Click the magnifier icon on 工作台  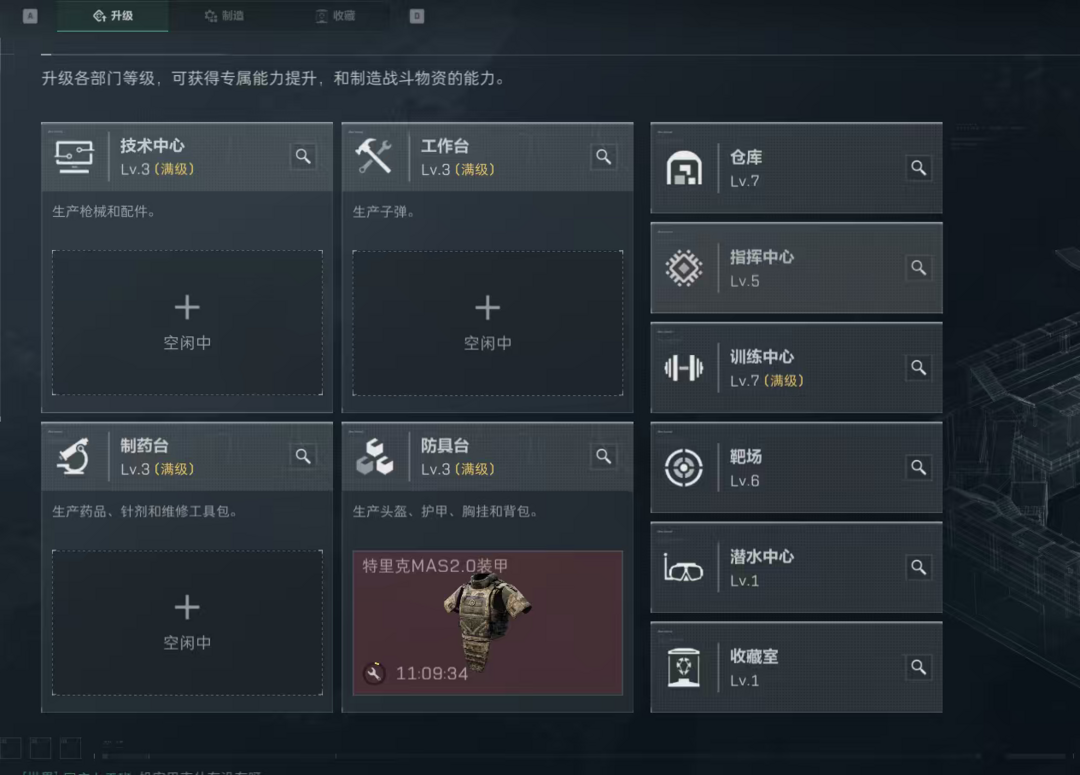coord(603,156)
